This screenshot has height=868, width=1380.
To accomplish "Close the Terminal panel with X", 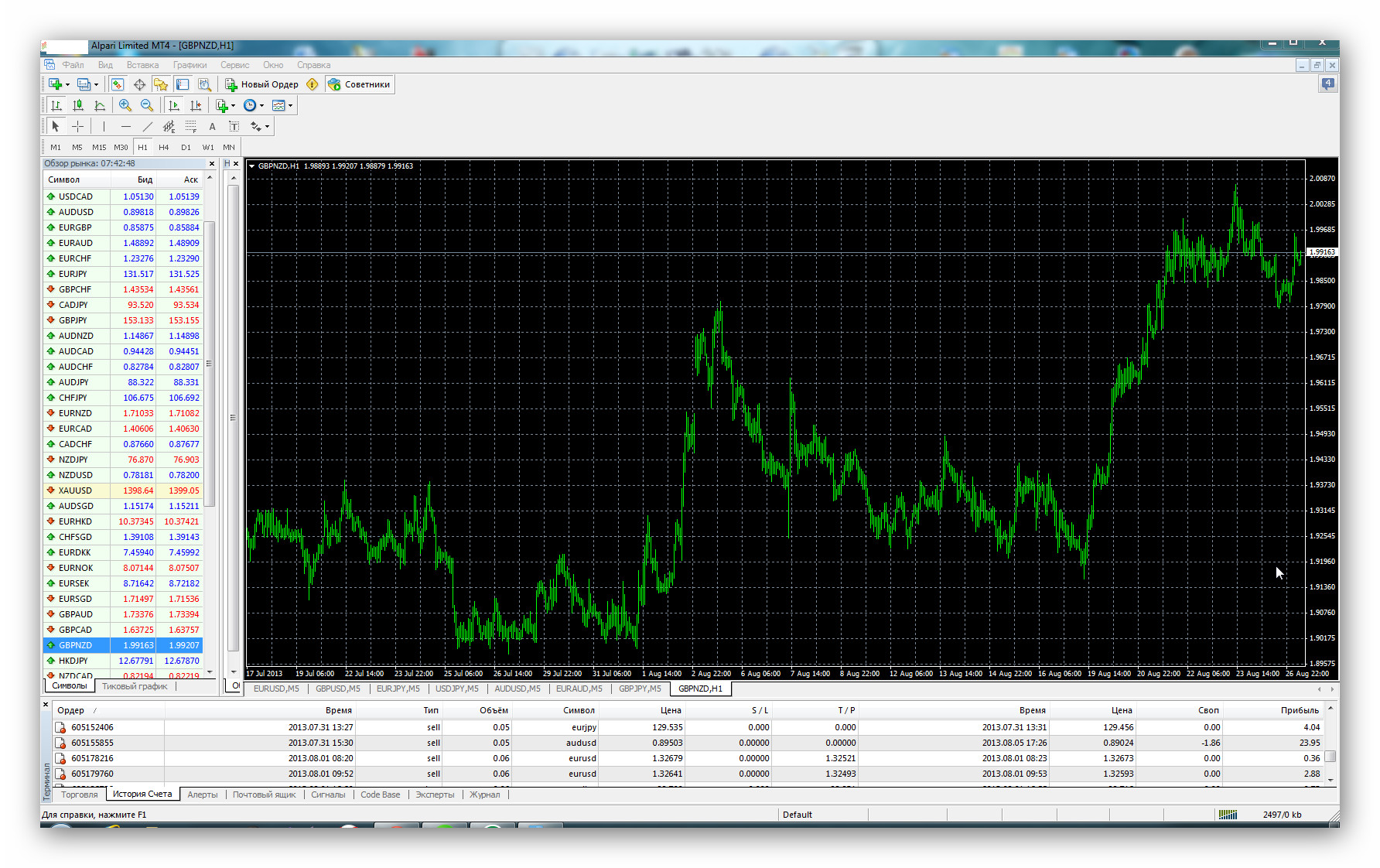I will click(x=46, y=705).
